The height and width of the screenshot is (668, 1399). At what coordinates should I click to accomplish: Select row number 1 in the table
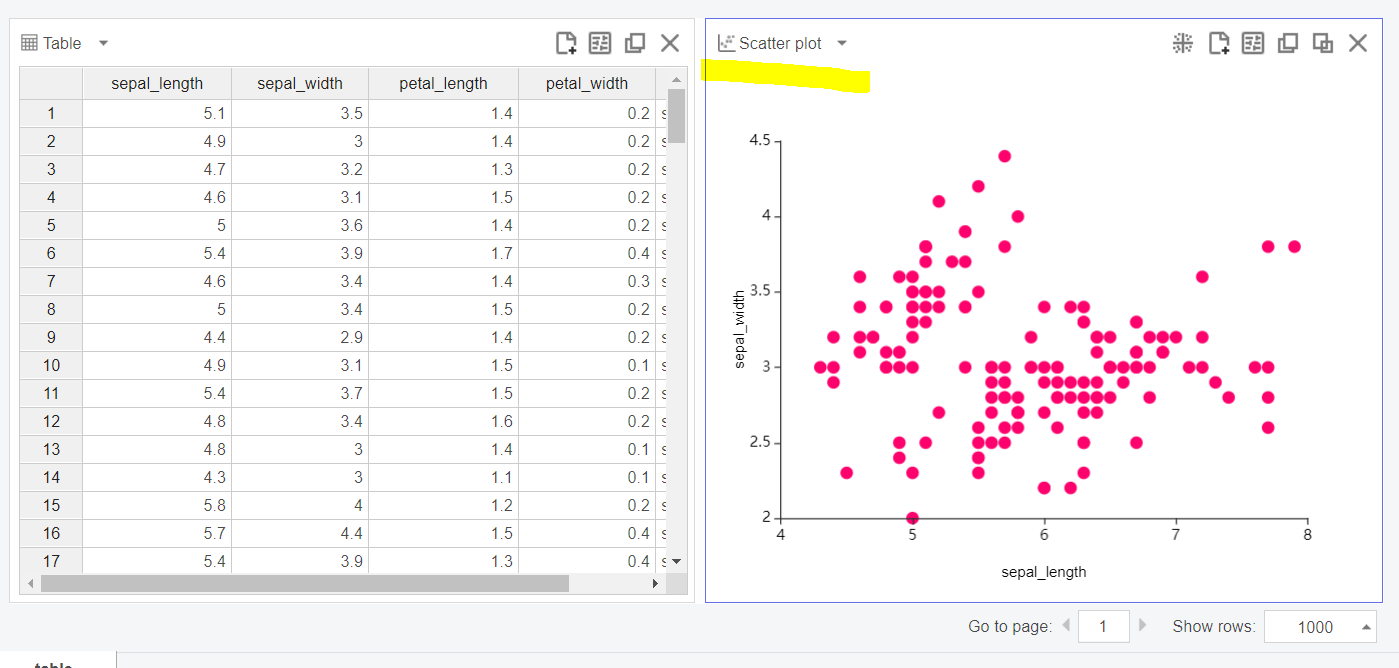point(51,113)
